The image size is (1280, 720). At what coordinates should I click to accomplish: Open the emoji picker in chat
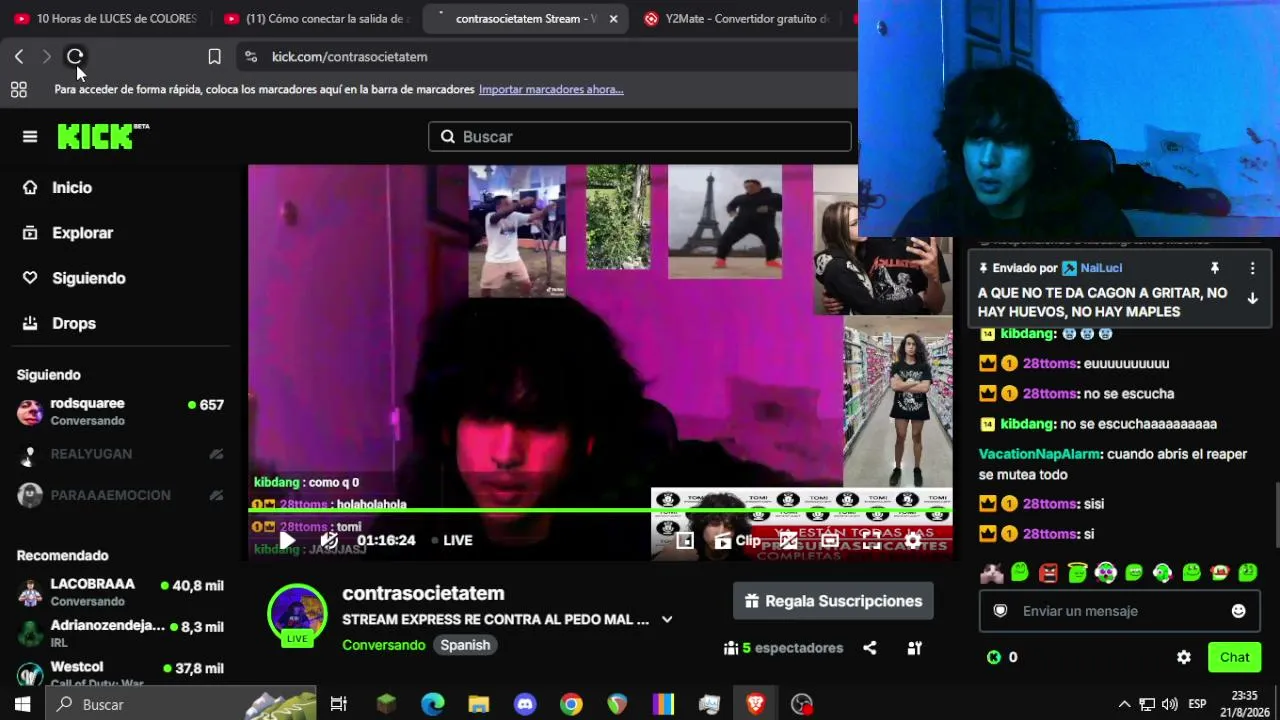1238,611
